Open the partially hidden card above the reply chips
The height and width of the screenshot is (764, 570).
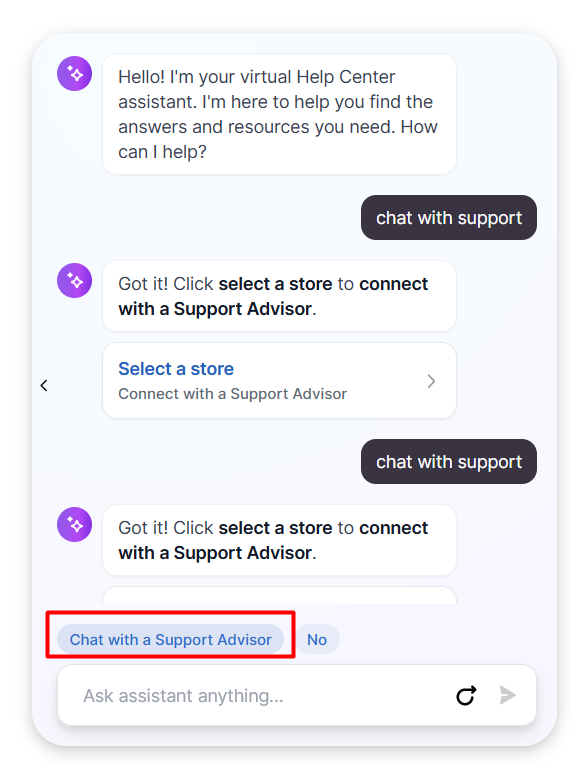point(279,595)
